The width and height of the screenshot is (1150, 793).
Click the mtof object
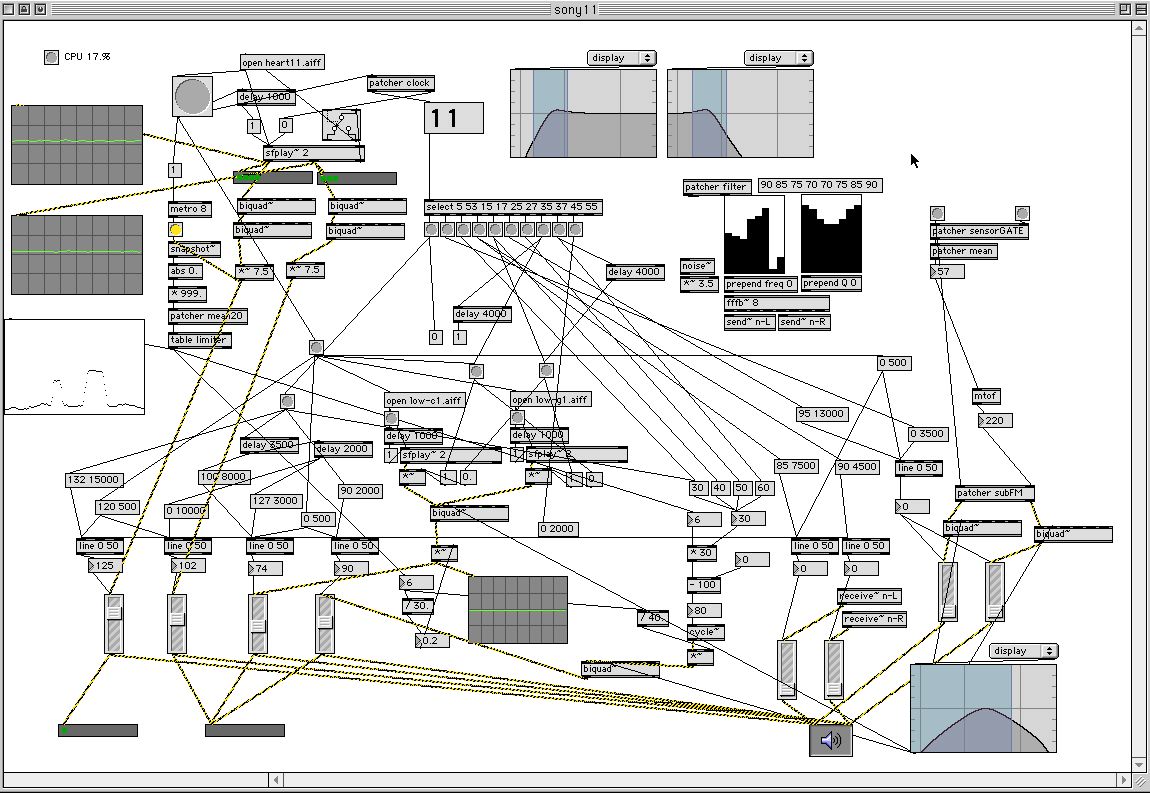point(986,396)
